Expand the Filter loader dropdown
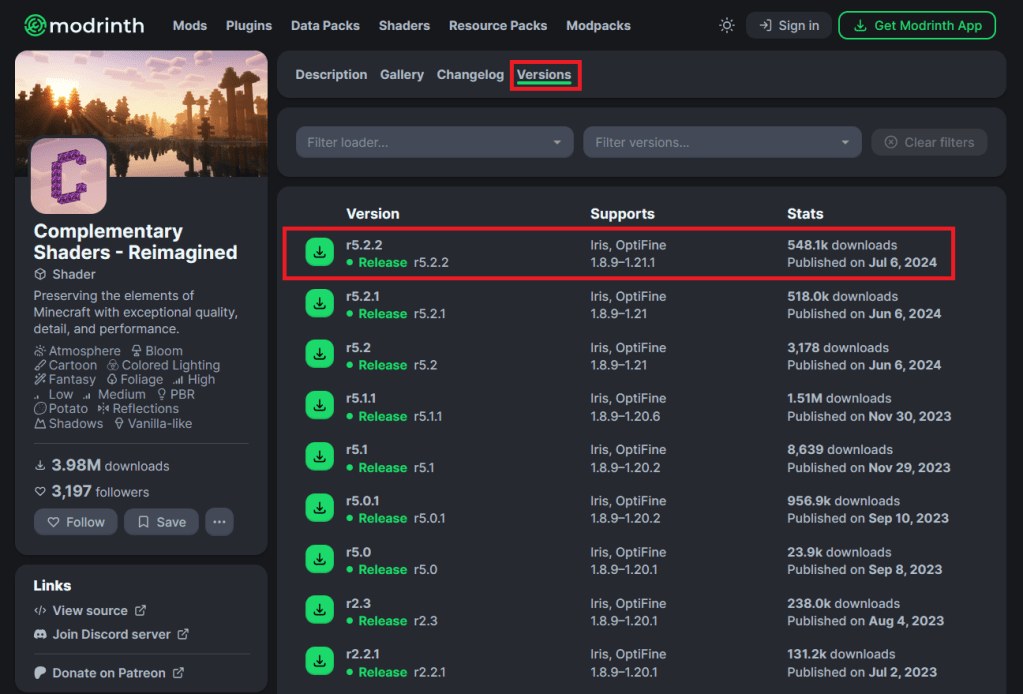 pyautogui.click(x=434, y=142)
